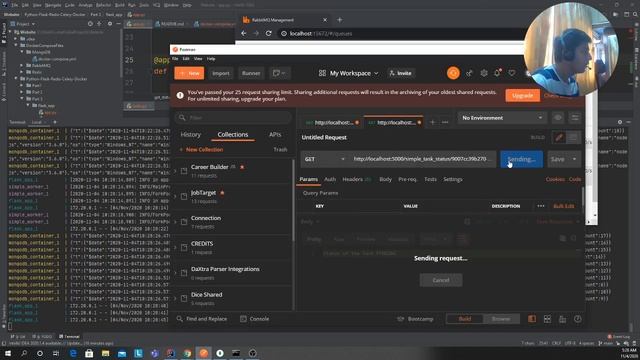Click the orange sync icon in Postman header
The height and width of the screenshot is (360, 640).
tap(453, 73)
